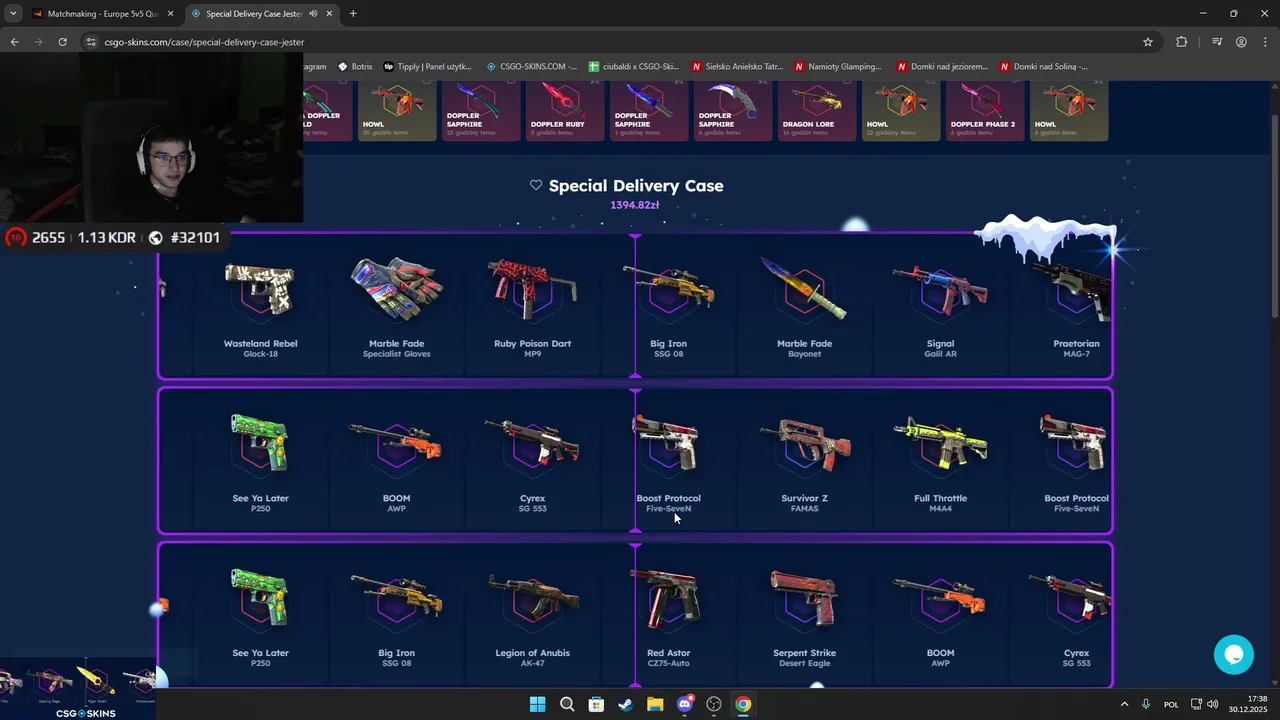Viewport: 1280px width, 720px height.
Task: Open Windows taskbar search
Action: [x=567, y=704]
